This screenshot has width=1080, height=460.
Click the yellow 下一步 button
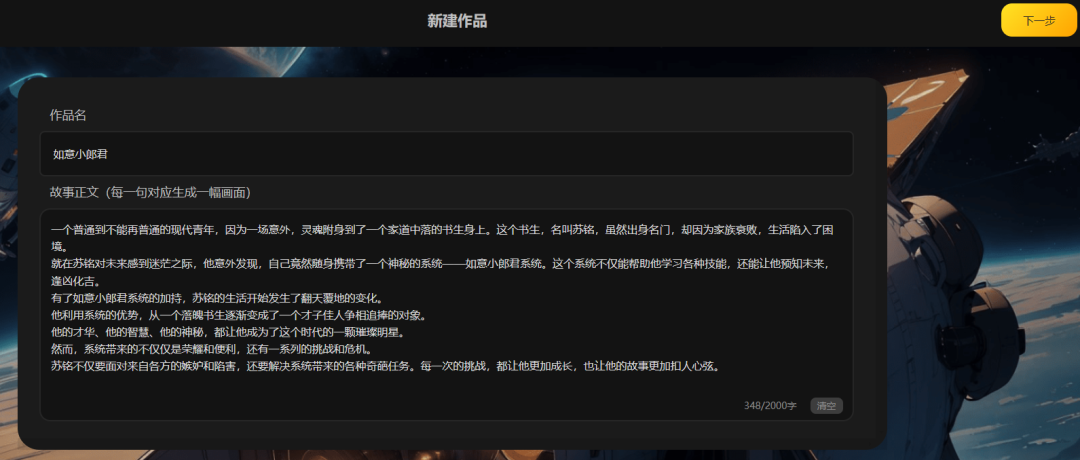pos(1038,20)
